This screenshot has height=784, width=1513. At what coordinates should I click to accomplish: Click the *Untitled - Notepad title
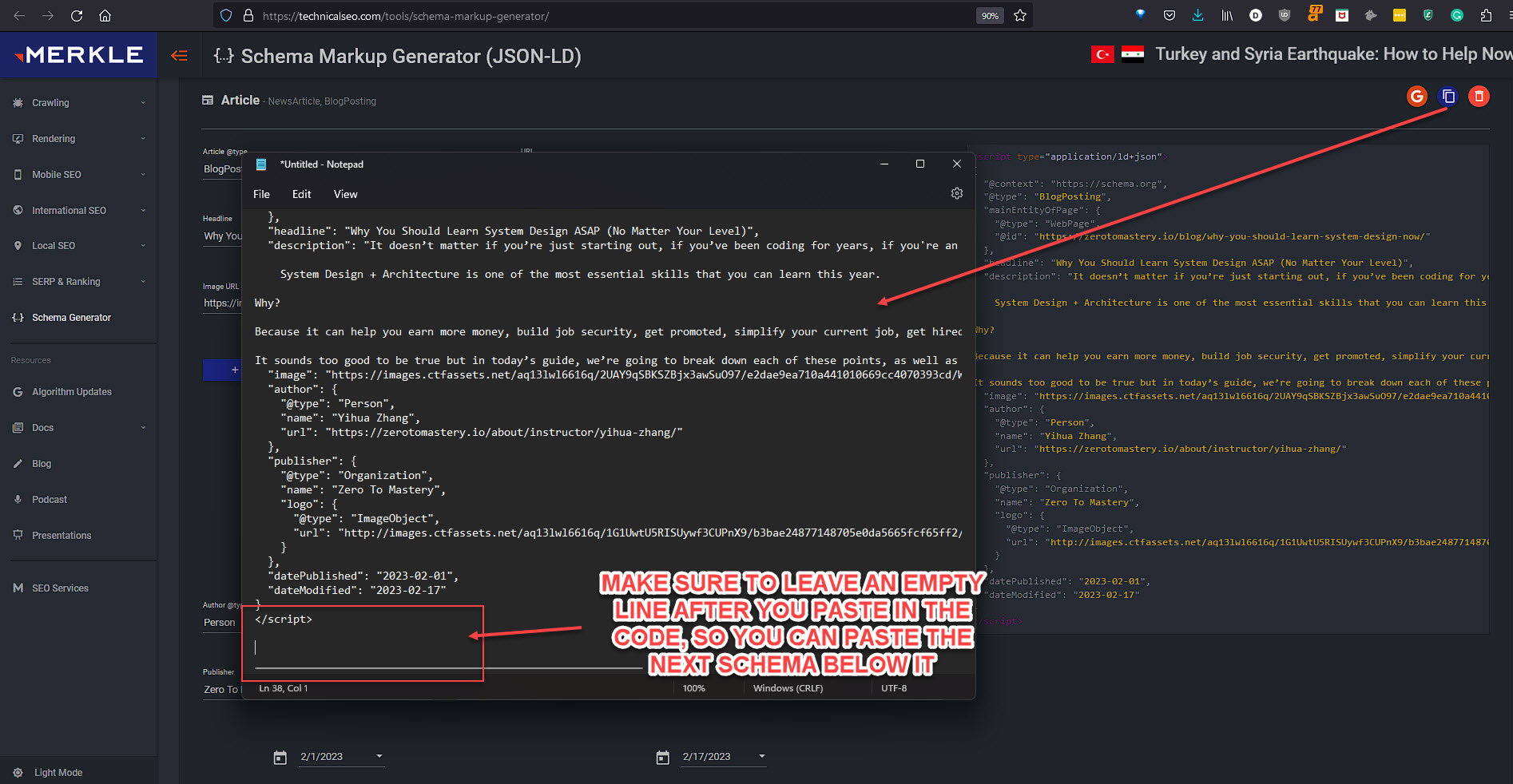[321, 164]
